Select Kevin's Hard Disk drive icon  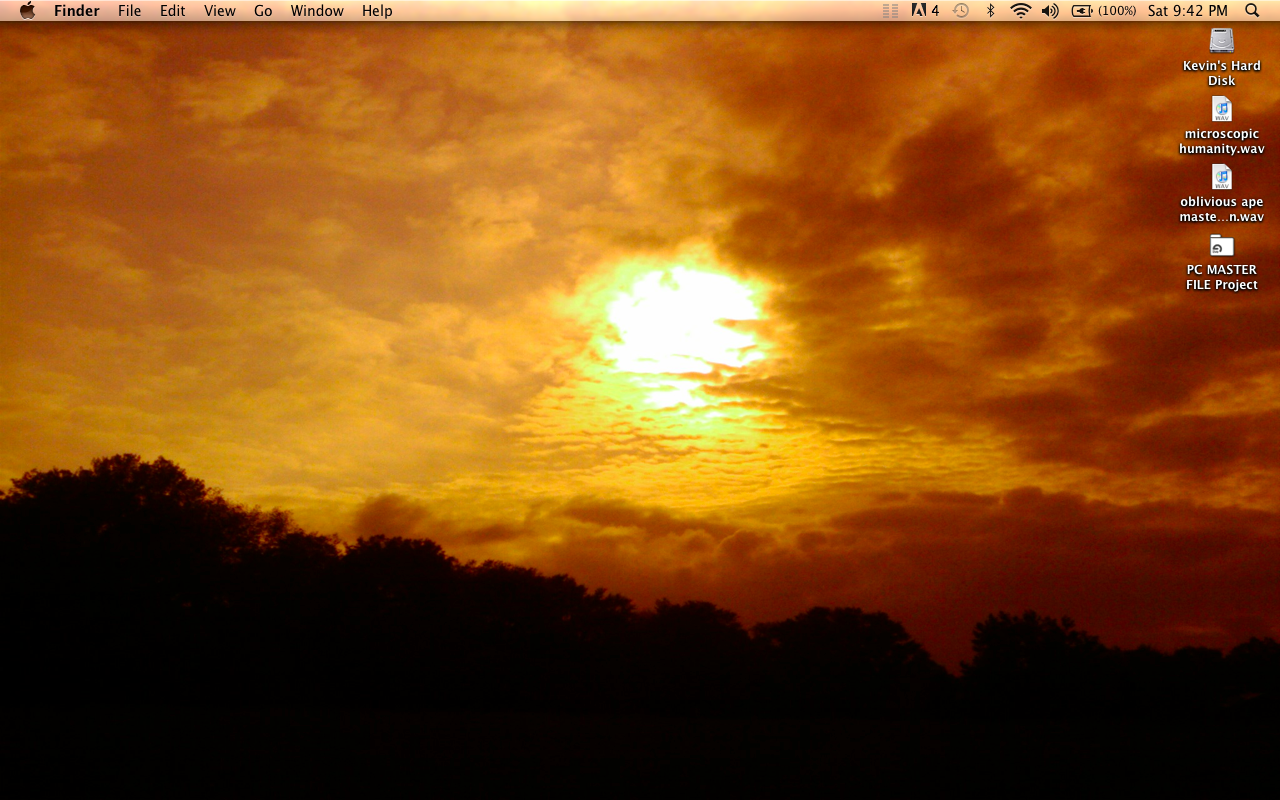[x=1221, y=41]
